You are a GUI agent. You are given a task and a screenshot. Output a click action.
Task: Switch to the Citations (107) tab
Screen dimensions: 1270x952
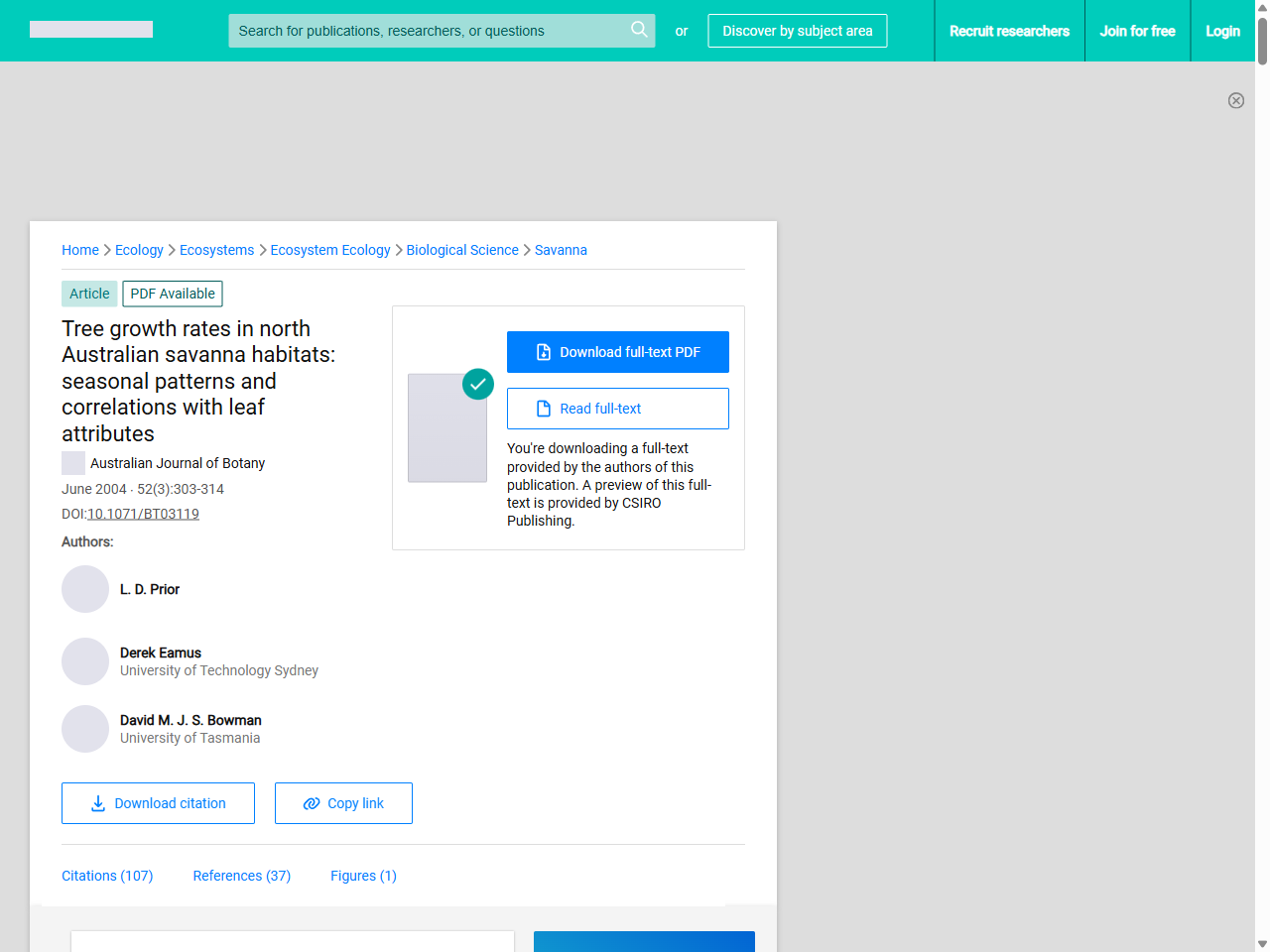[x=107, y=876]
